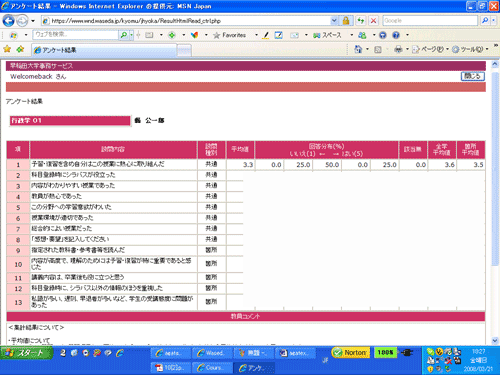Image resolution: width=500 pixels, height=375 pixels.
Task: Expand the address bar URL history dropdown
Action: pos(334,21)
